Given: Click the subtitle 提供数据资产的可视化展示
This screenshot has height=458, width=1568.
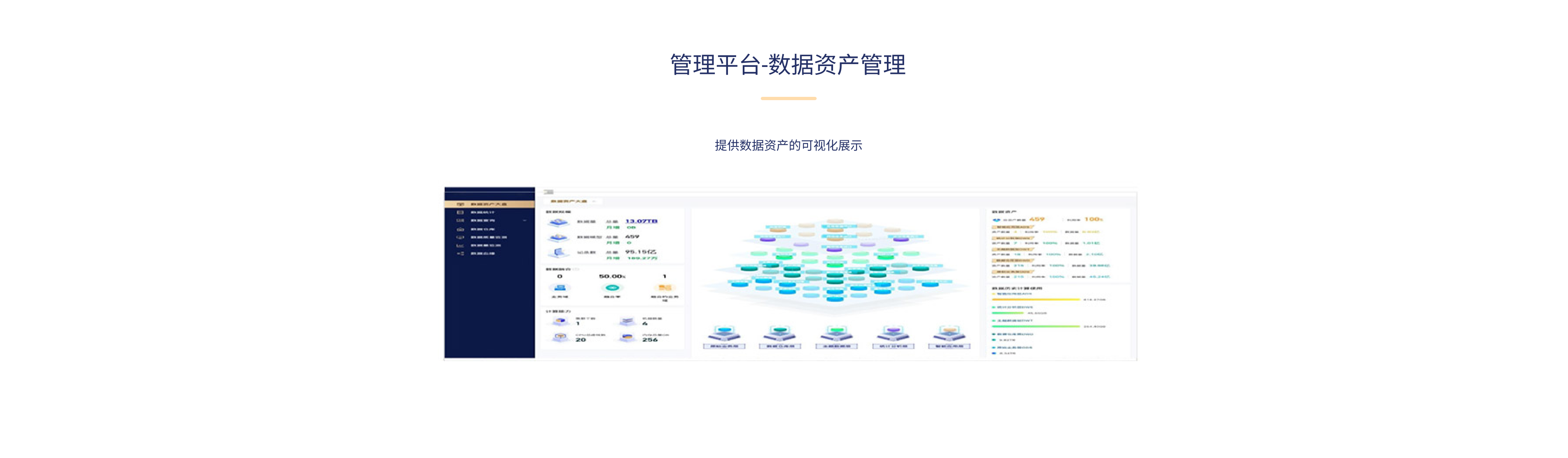Looking at the screenshot, I should (788, 145).
